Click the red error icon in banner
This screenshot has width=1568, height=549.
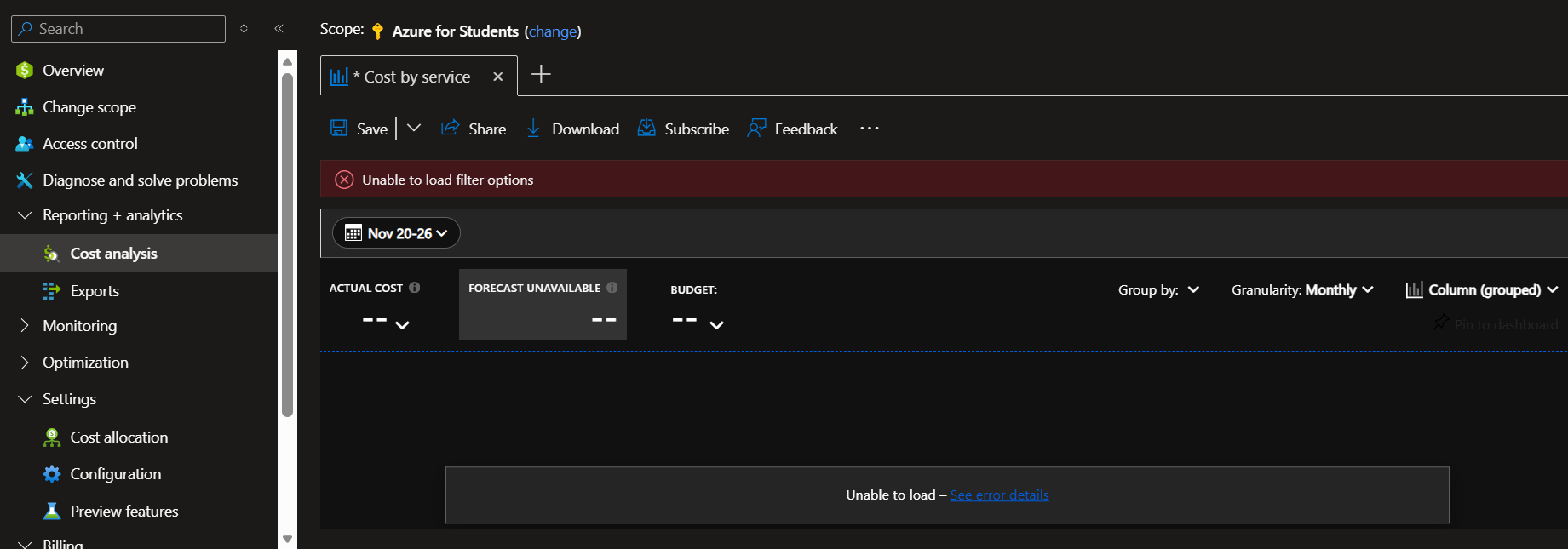click(x=344, y=180)
